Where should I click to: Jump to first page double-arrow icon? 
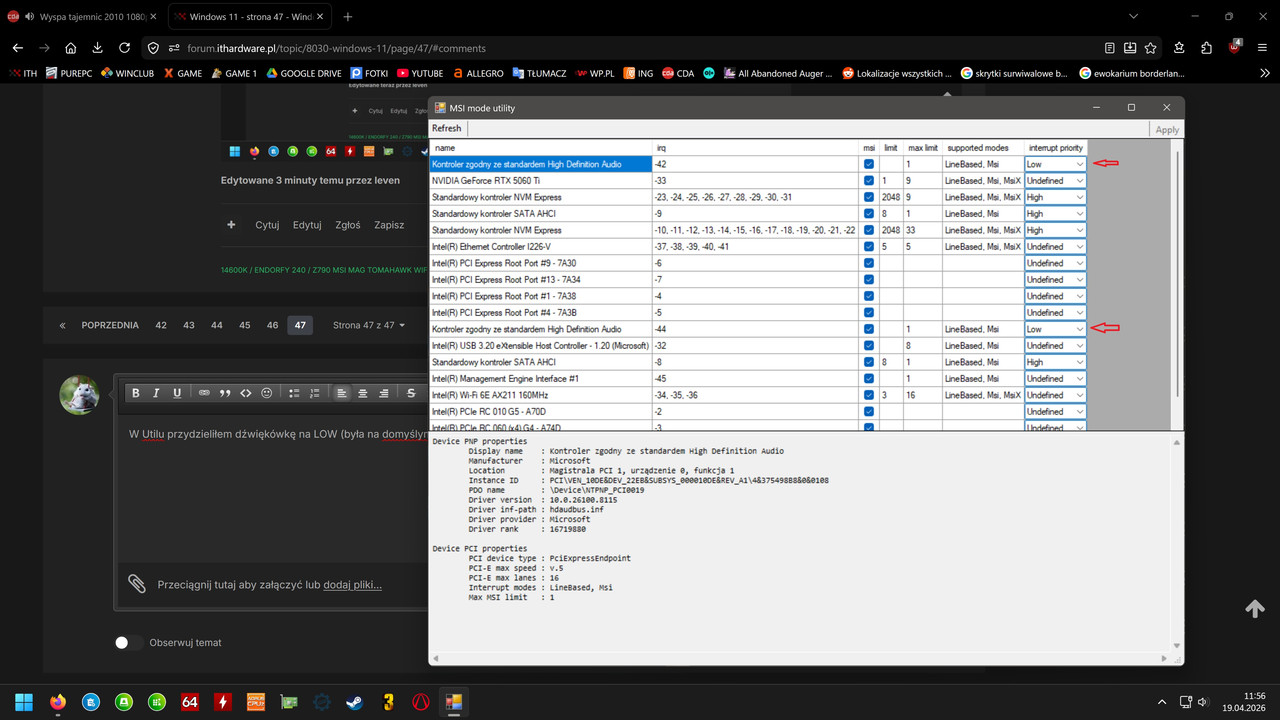pyautogui.click(x=62, y=325)
